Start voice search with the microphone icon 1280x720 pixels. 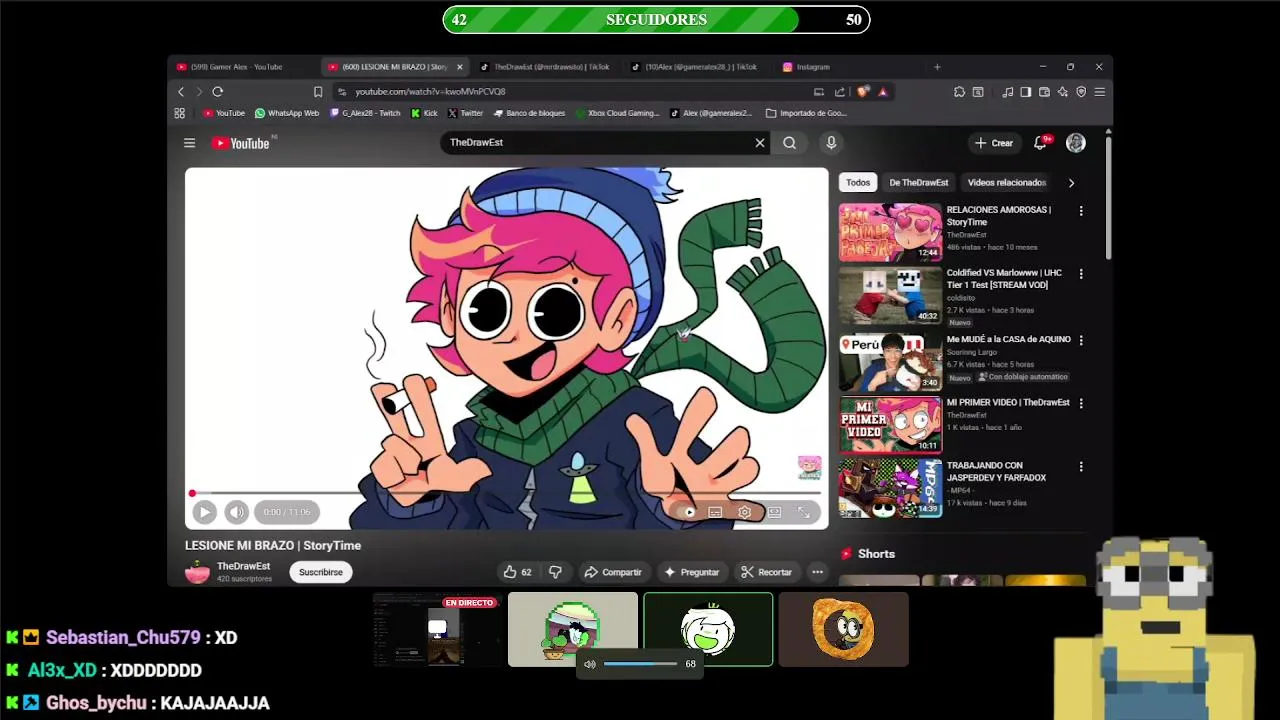click(x=831, y=143)
